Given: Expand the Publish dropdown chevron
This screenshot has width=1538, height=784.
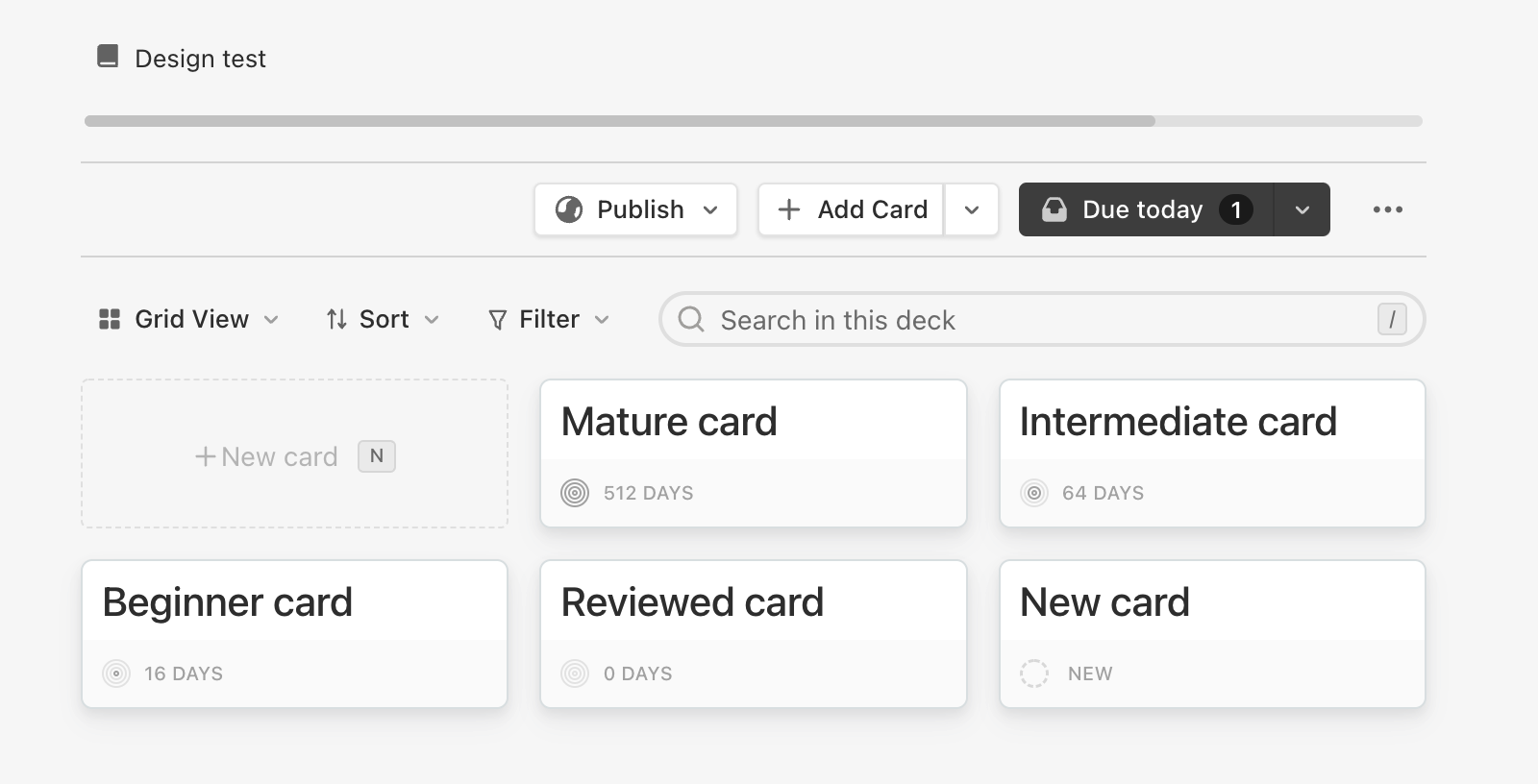Looking at the screenshot, I should [x=710, y=210].
